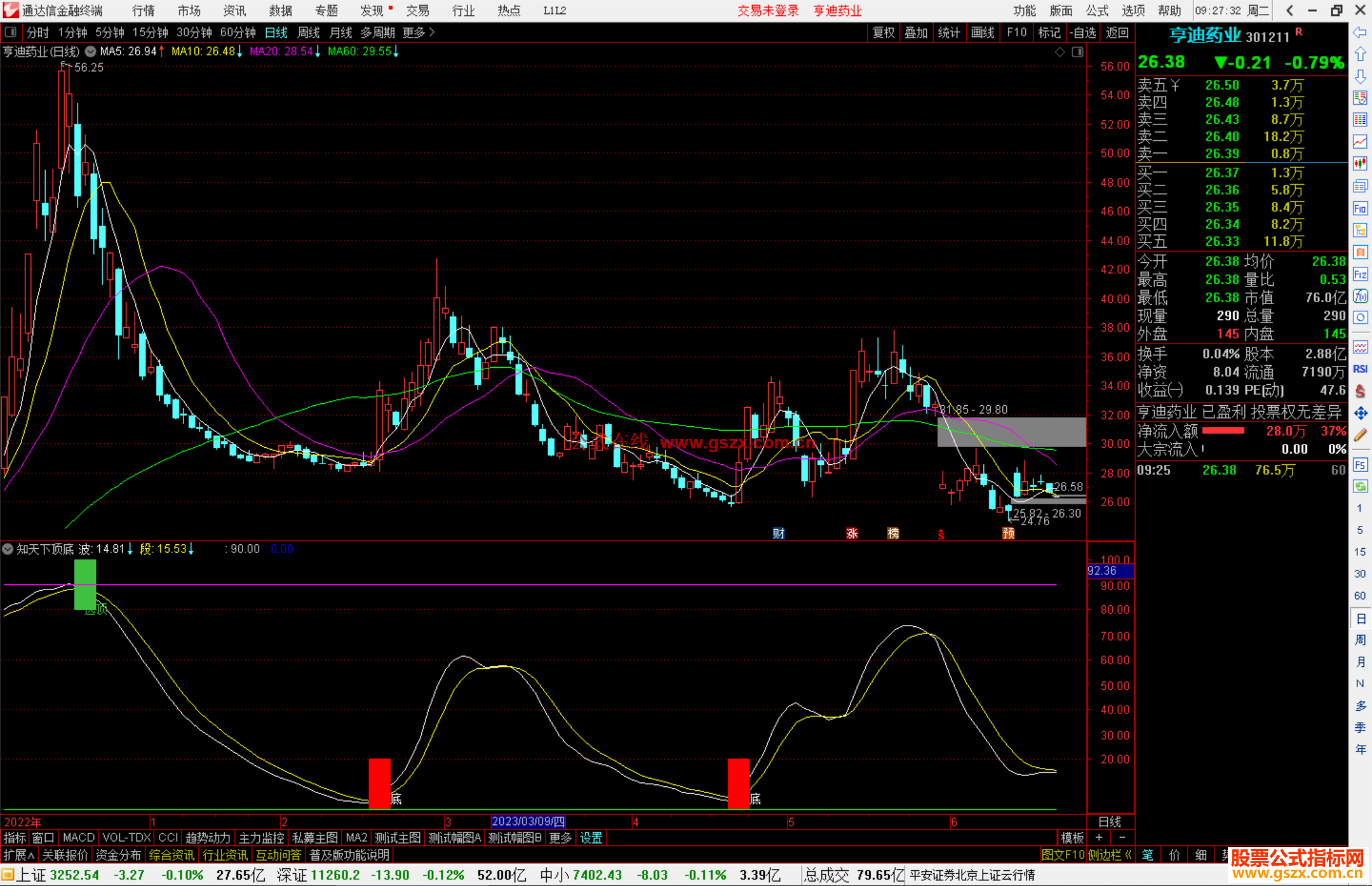The height and width of the screenshot is (886, 1372).
Task: Toggle the indicator panel circle checkmark
Action: (x=8, y=549)
